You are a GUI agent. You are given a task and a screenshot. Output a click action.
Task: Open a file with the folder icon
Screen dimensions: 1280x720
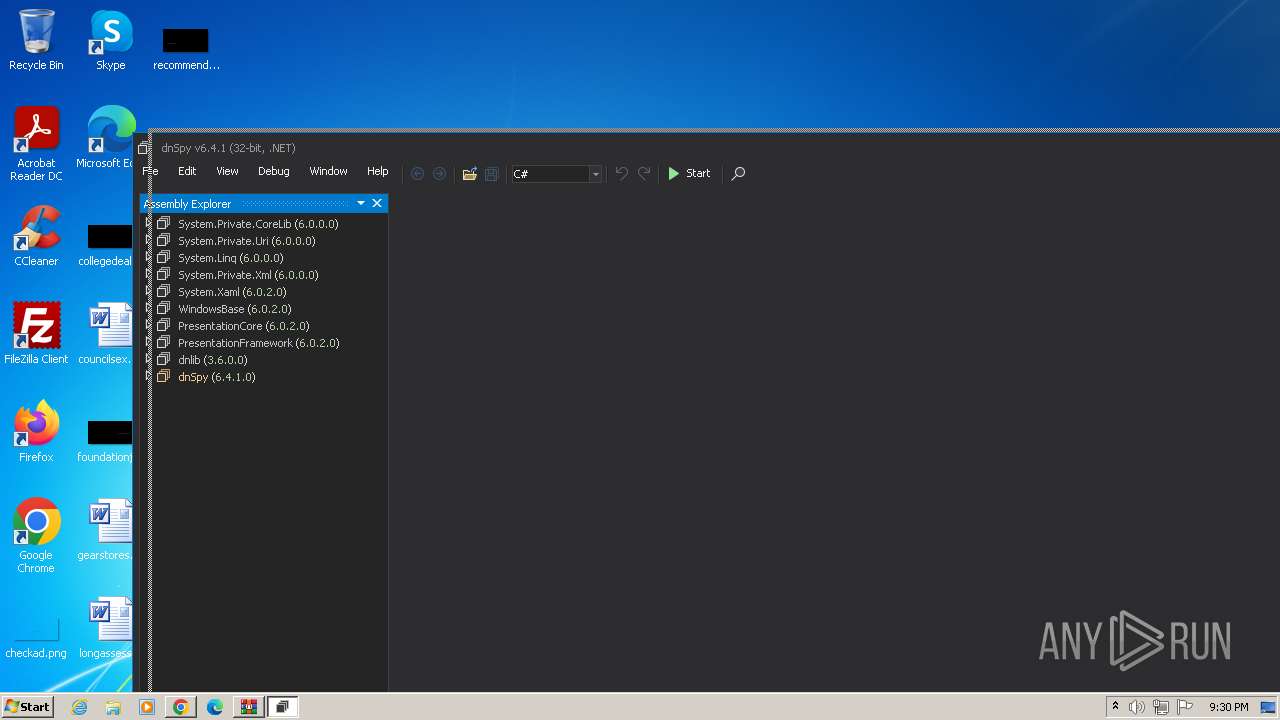469,173
